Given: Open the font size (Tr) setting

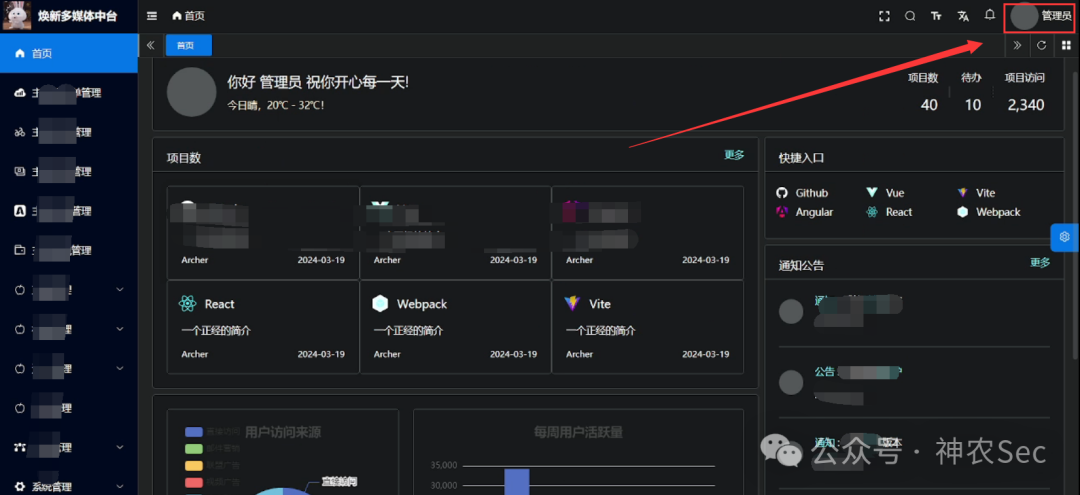Looking at the screenshot, I should [x=936, y=16].
